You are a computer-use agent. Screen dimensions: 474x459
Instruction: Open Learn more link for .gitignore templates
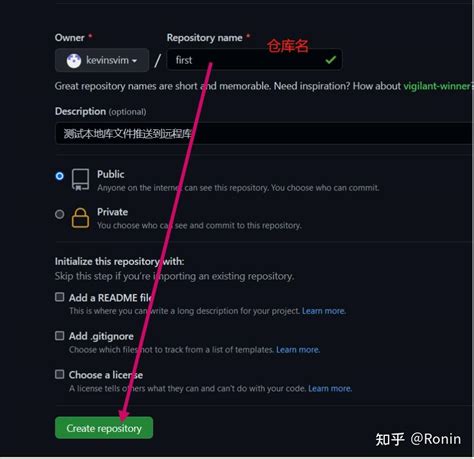pyautogui.click(x=298, y=350)
